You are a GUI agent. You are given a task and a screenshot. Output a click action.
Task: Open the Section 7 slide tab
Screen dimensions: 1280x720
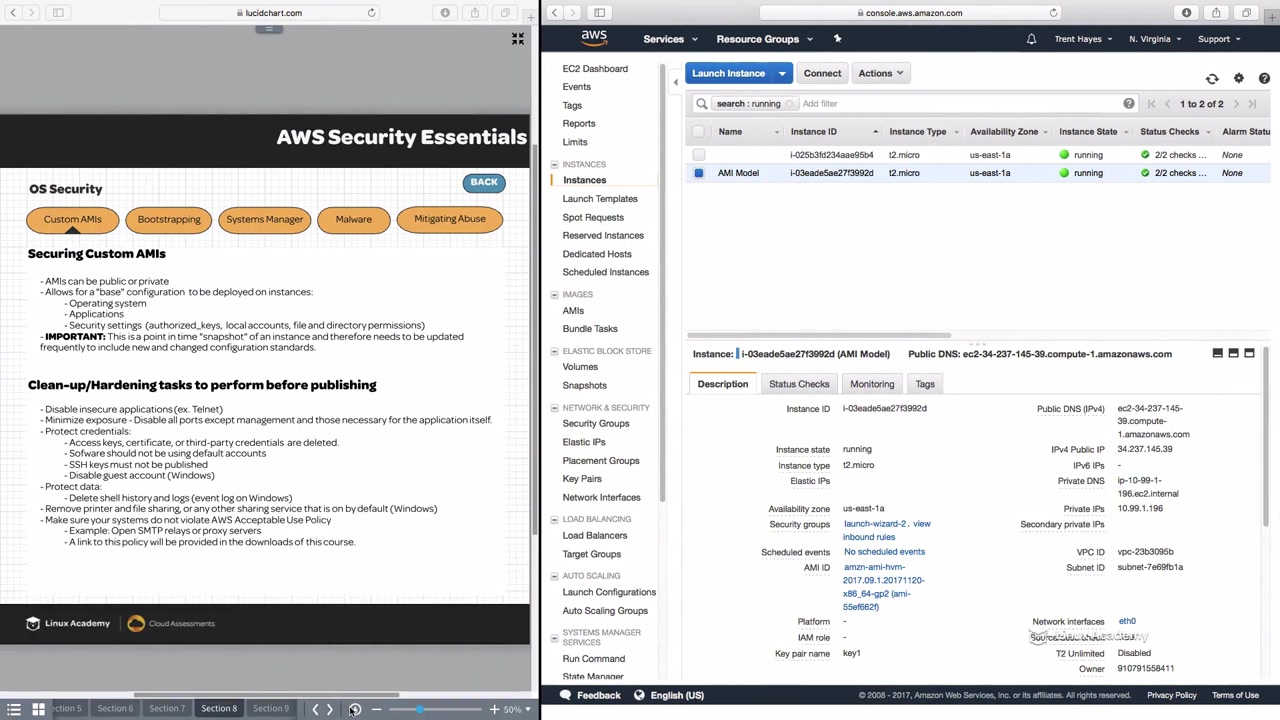[167, 708]
